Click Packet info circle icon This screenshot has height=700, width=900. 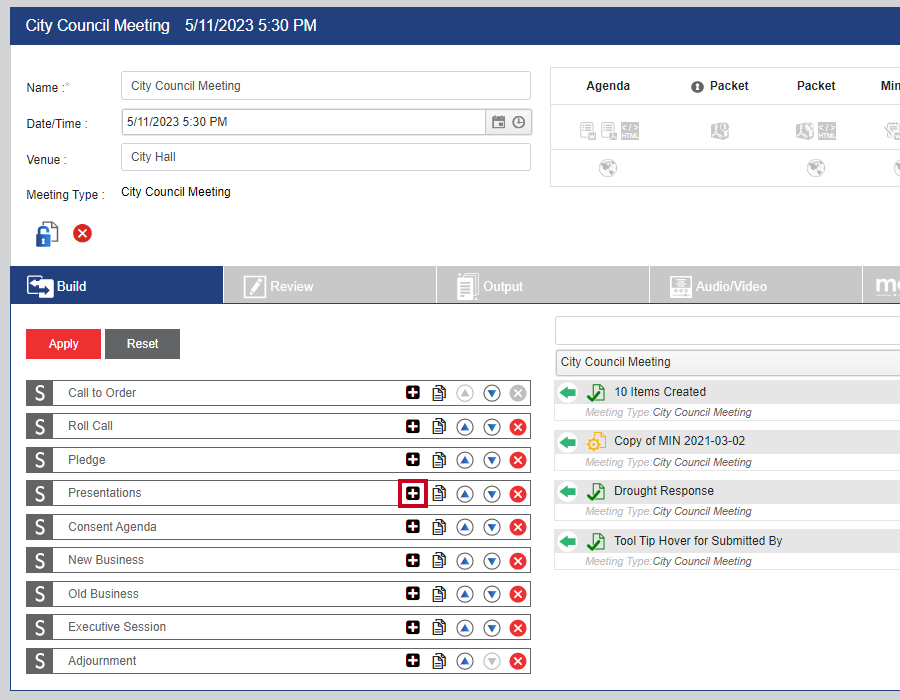coord(697,87)
